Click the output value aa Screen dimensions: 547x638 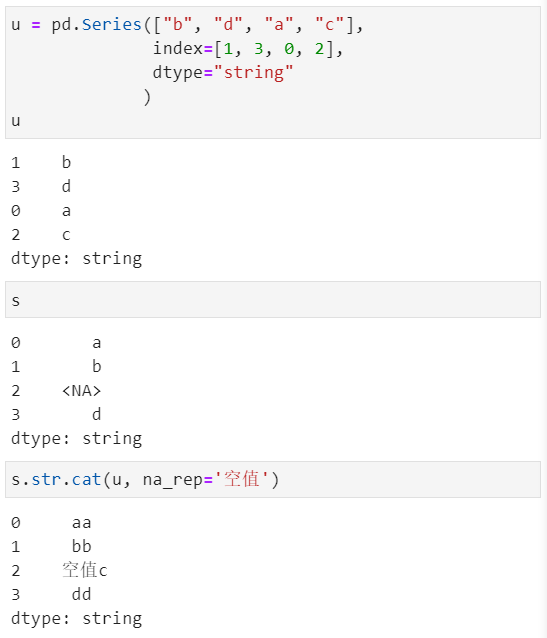(x=81, y=522)
